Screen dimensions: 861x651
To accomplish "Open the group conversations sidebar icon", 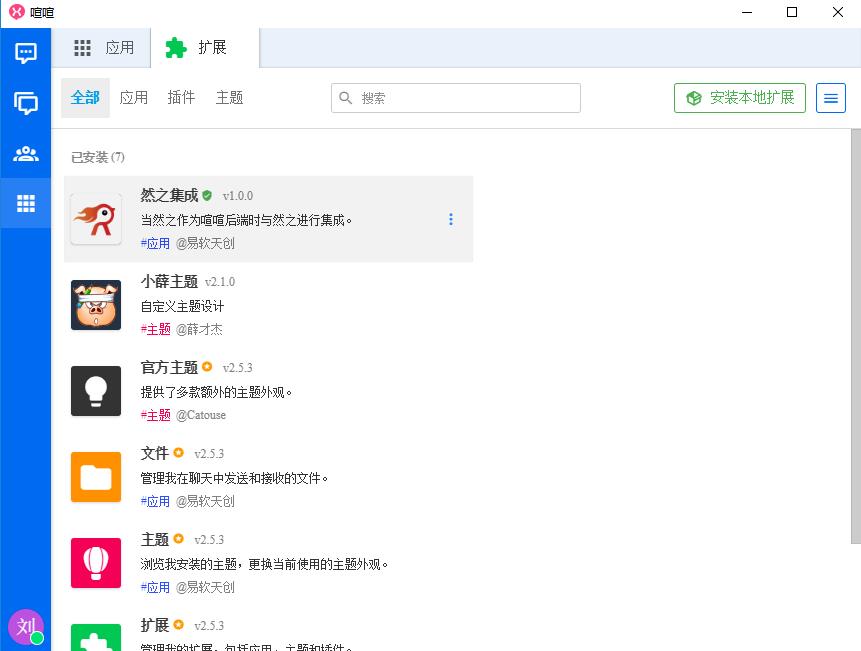I will coord(26,103).
